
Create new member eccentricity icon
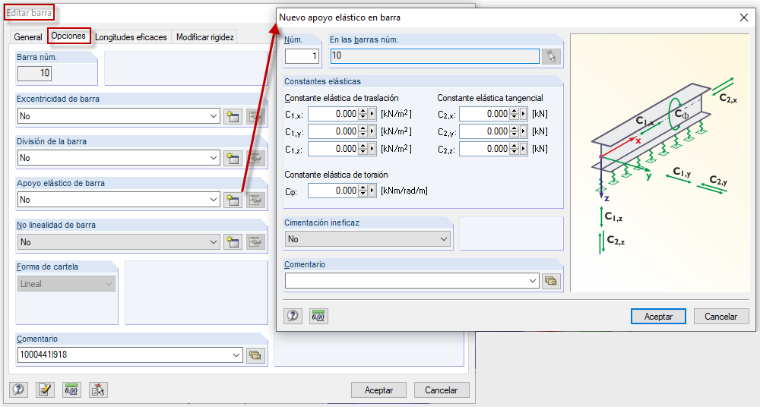click(233, 116)
